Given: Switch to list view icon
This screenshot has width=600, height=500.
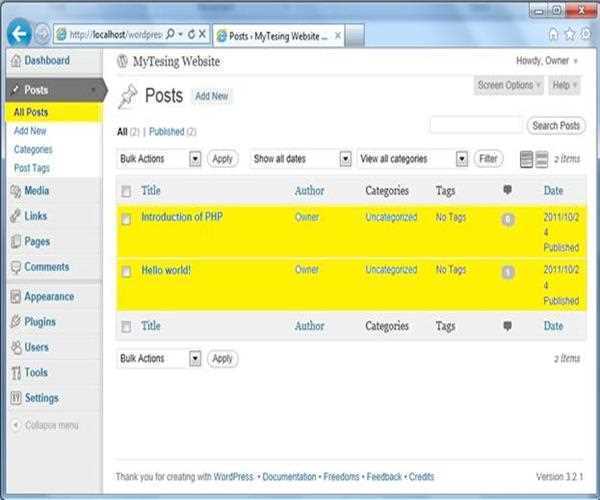Looking at the screenshot, I should pos(526,159).
